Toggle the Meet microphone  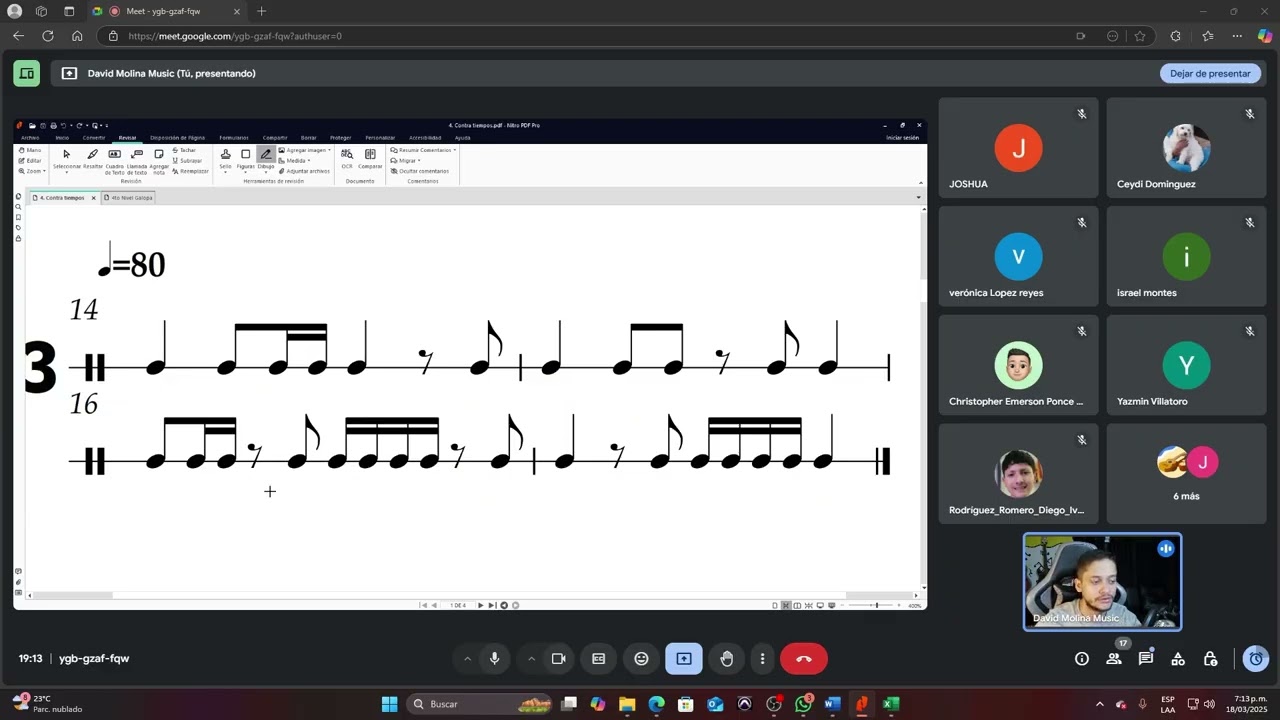coord(494,659)
